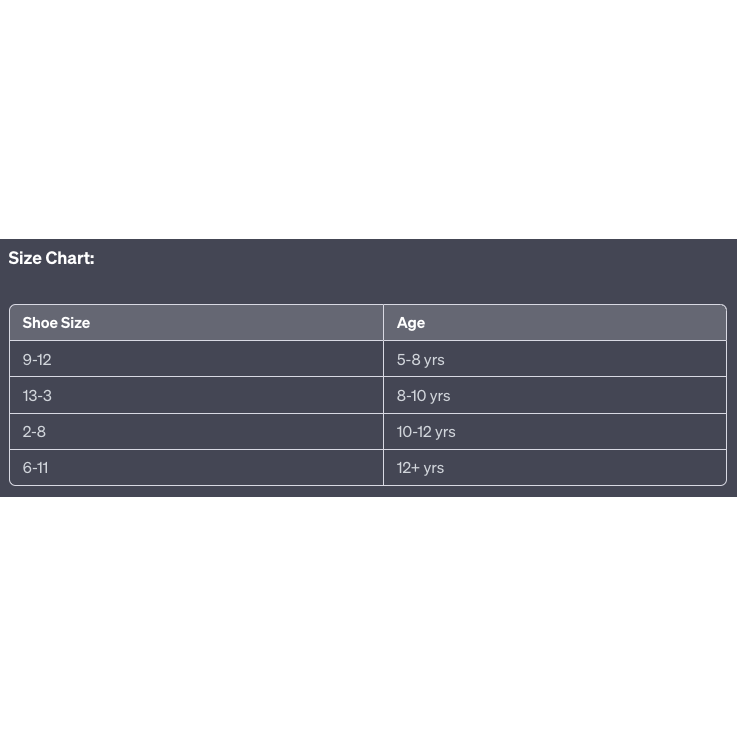Click the "5-8 yrs" age cell
This screenshot has width=737, height=737.
pyautogui.click(x=420, y=359)
